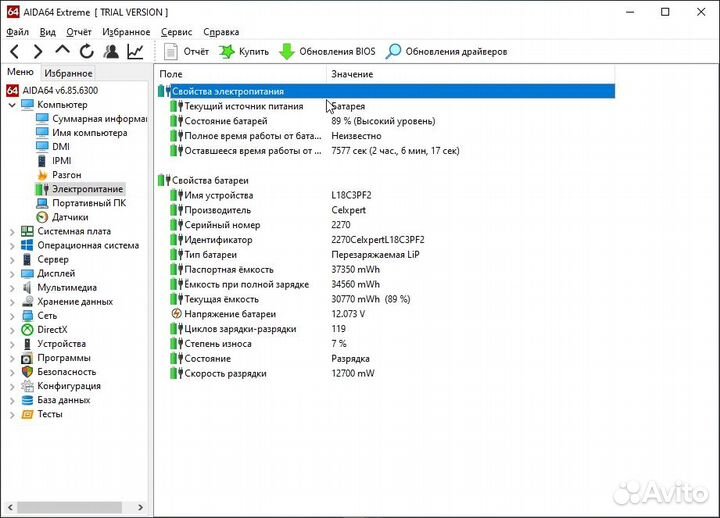The height and width of the screenshot is (518, 720).
Task: Go up one level with the up arrow icon
Action: (62, 50)
